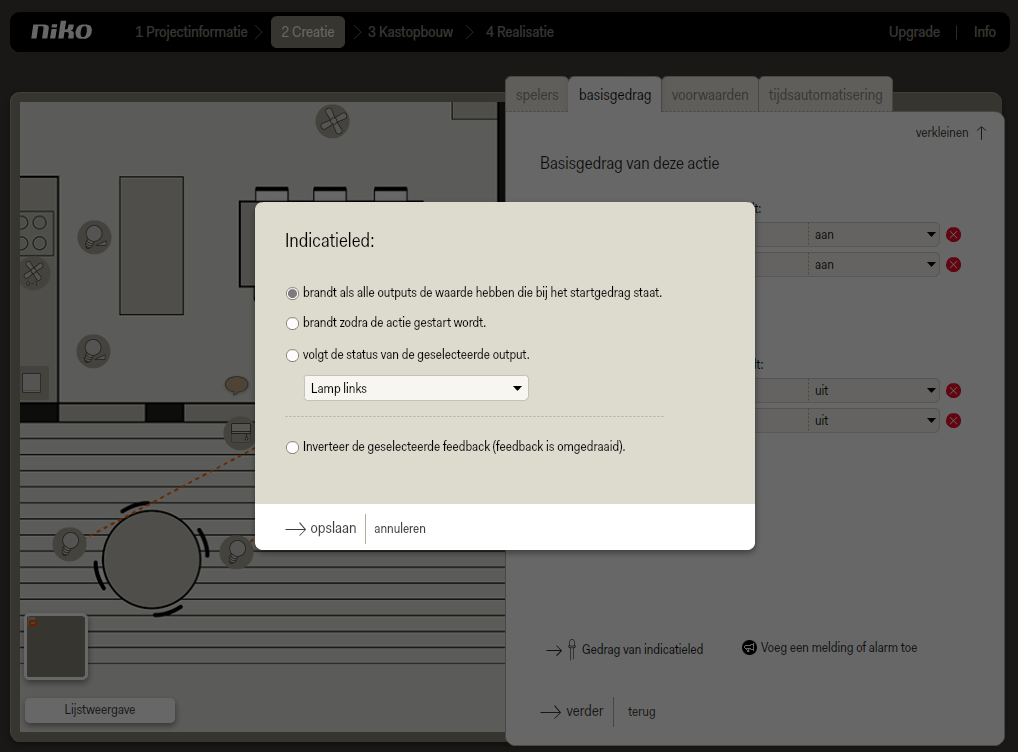This screenshot has width=1018, height=752.
Task: Switch to the voorwaarden tab
Action: click(710, 95)
